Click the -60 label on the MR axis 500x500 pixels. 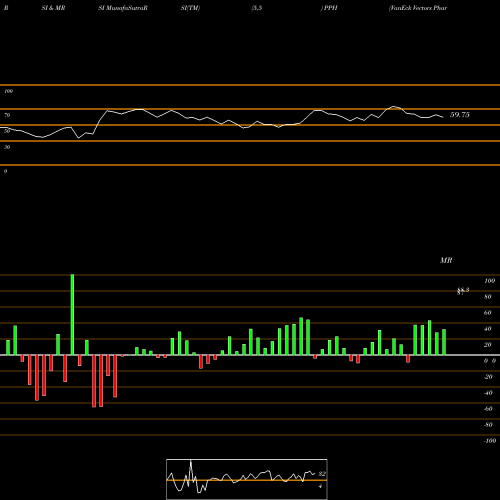(488, 409)
